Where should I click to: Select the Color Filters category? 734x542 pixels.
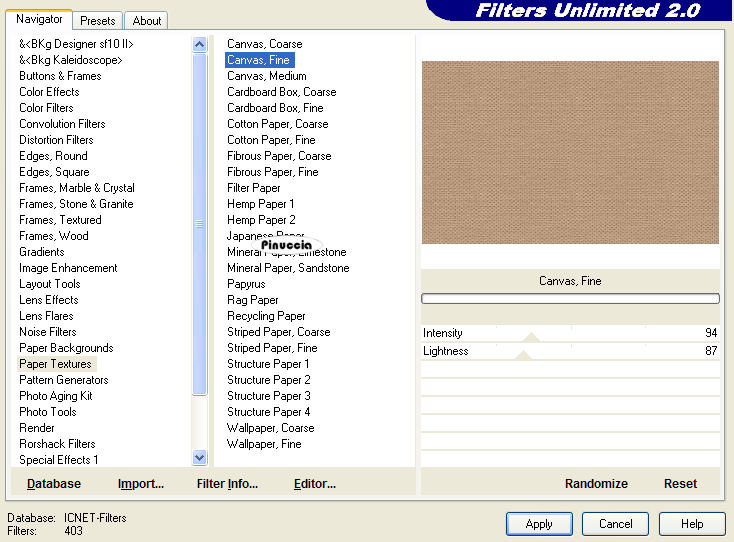tap(46, 108)
